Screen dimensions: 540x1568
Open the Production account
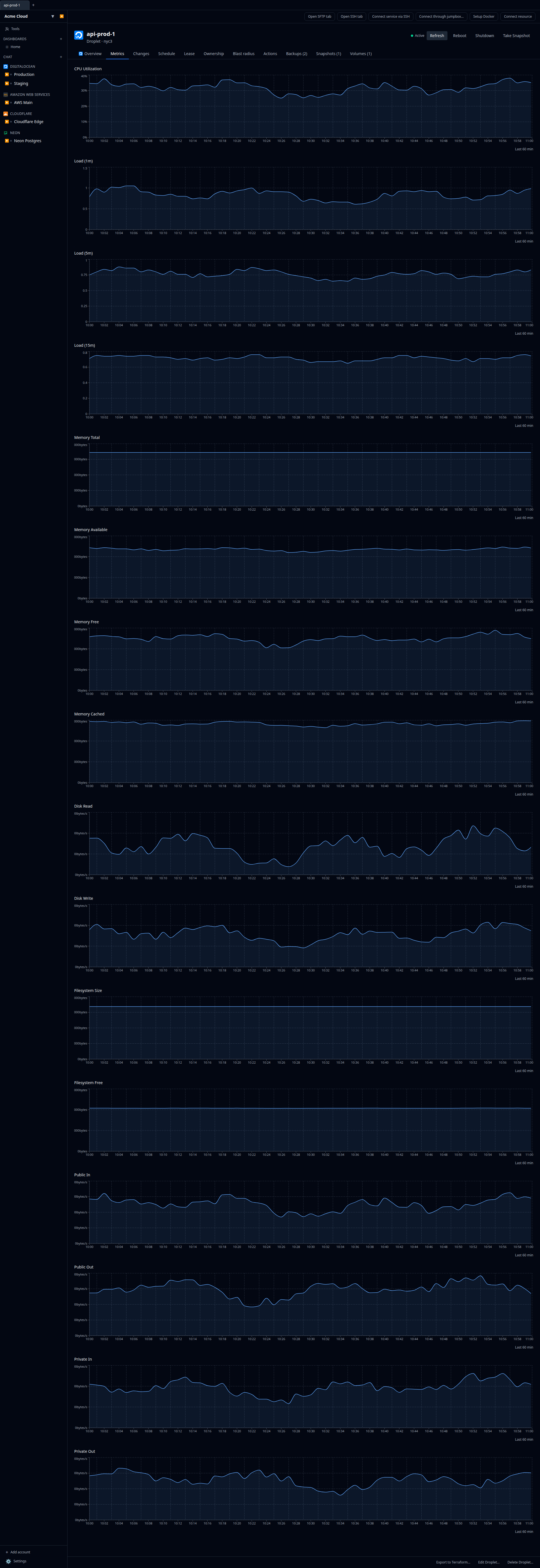pos(24,74)
